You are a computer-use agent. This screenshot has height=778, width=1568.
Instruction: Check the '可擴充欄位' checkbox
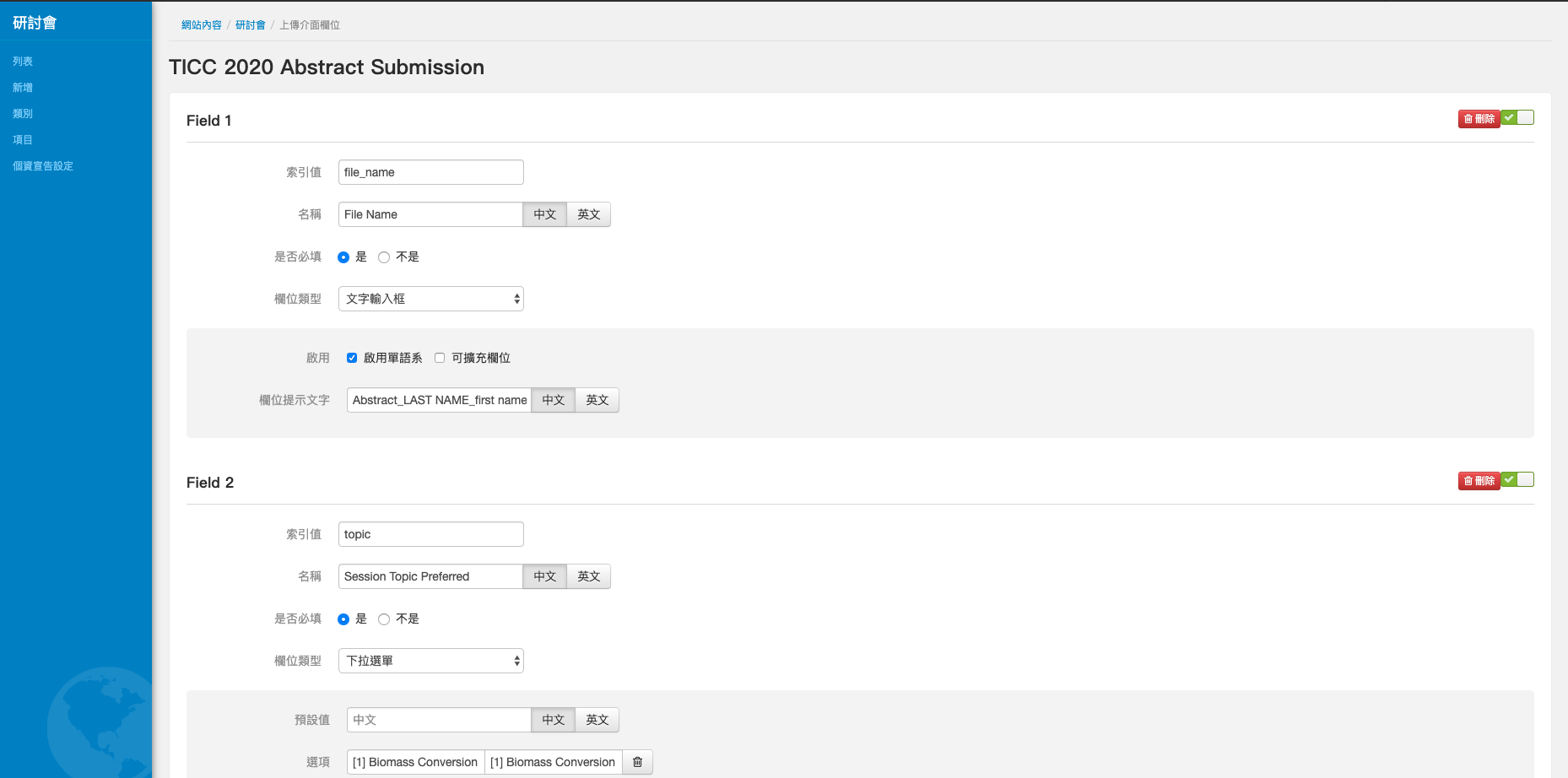(440, 358)
